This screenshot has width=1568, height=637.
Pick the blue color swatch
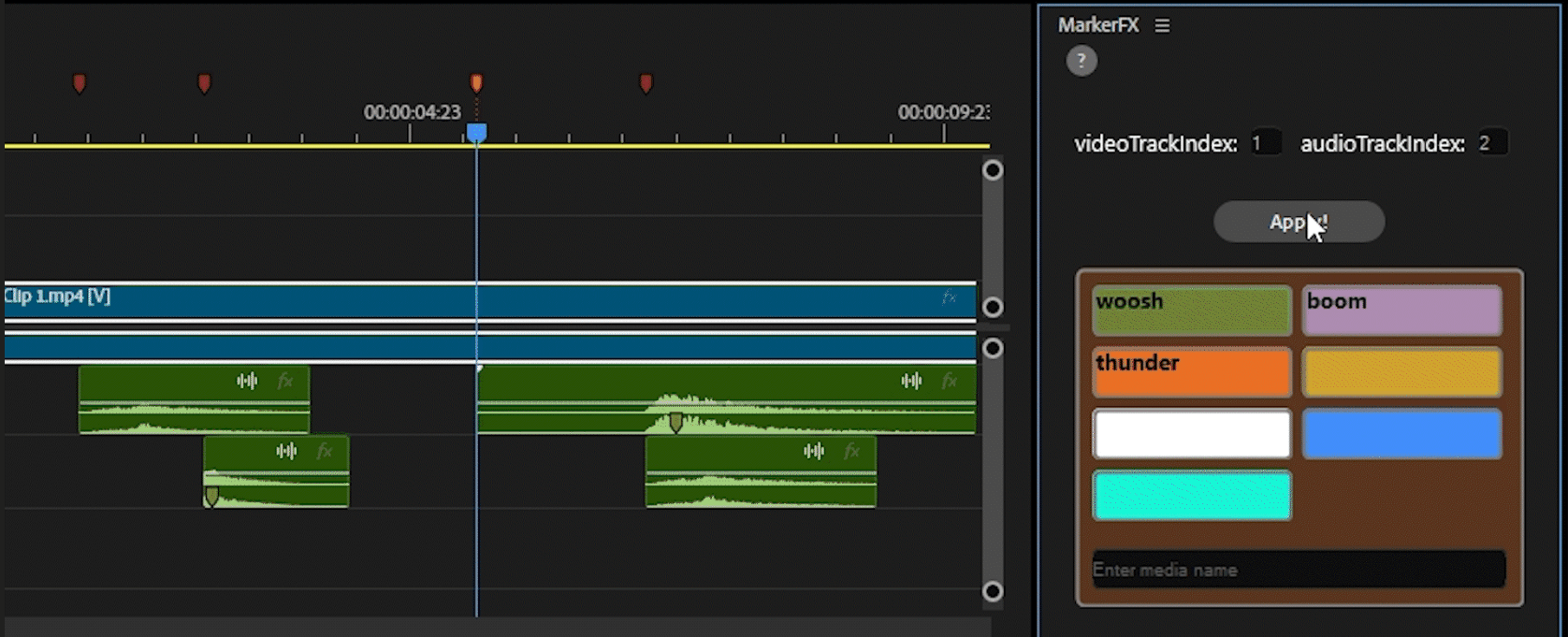[1401, 434]
